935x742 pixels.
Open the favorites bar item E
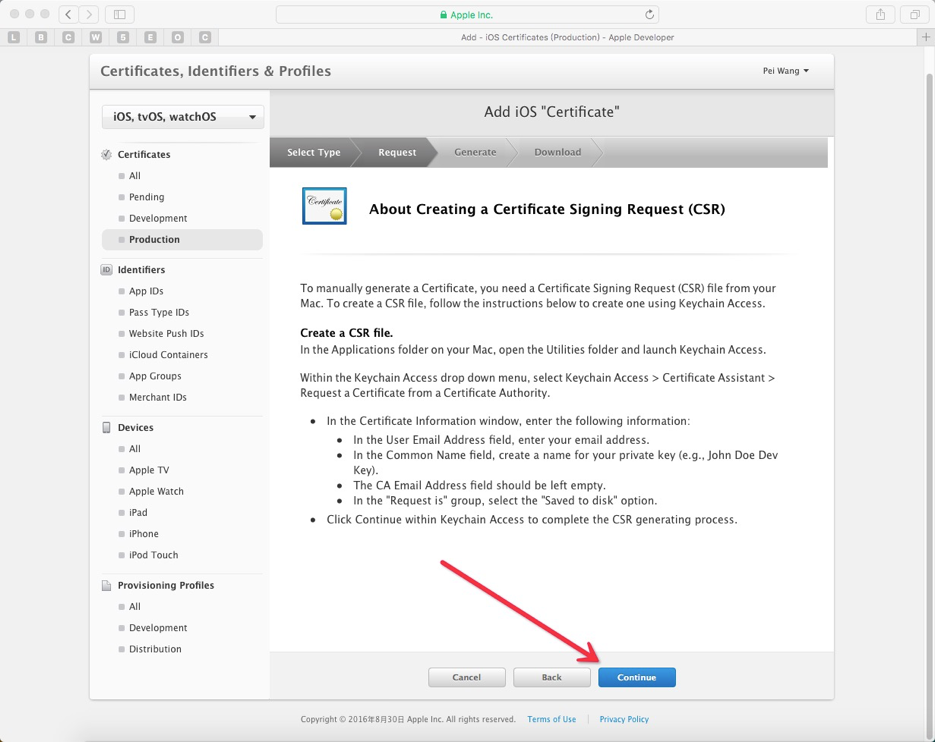[150, 37]
